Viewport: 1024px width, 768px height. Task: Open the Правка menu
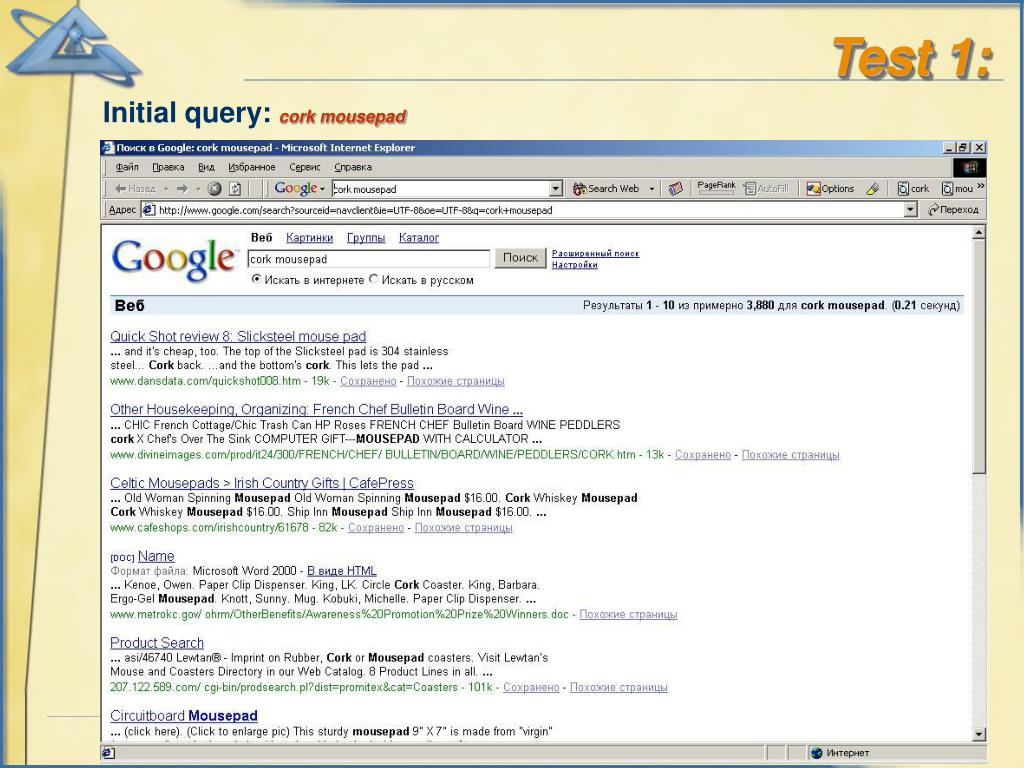[x=168, y=167]
